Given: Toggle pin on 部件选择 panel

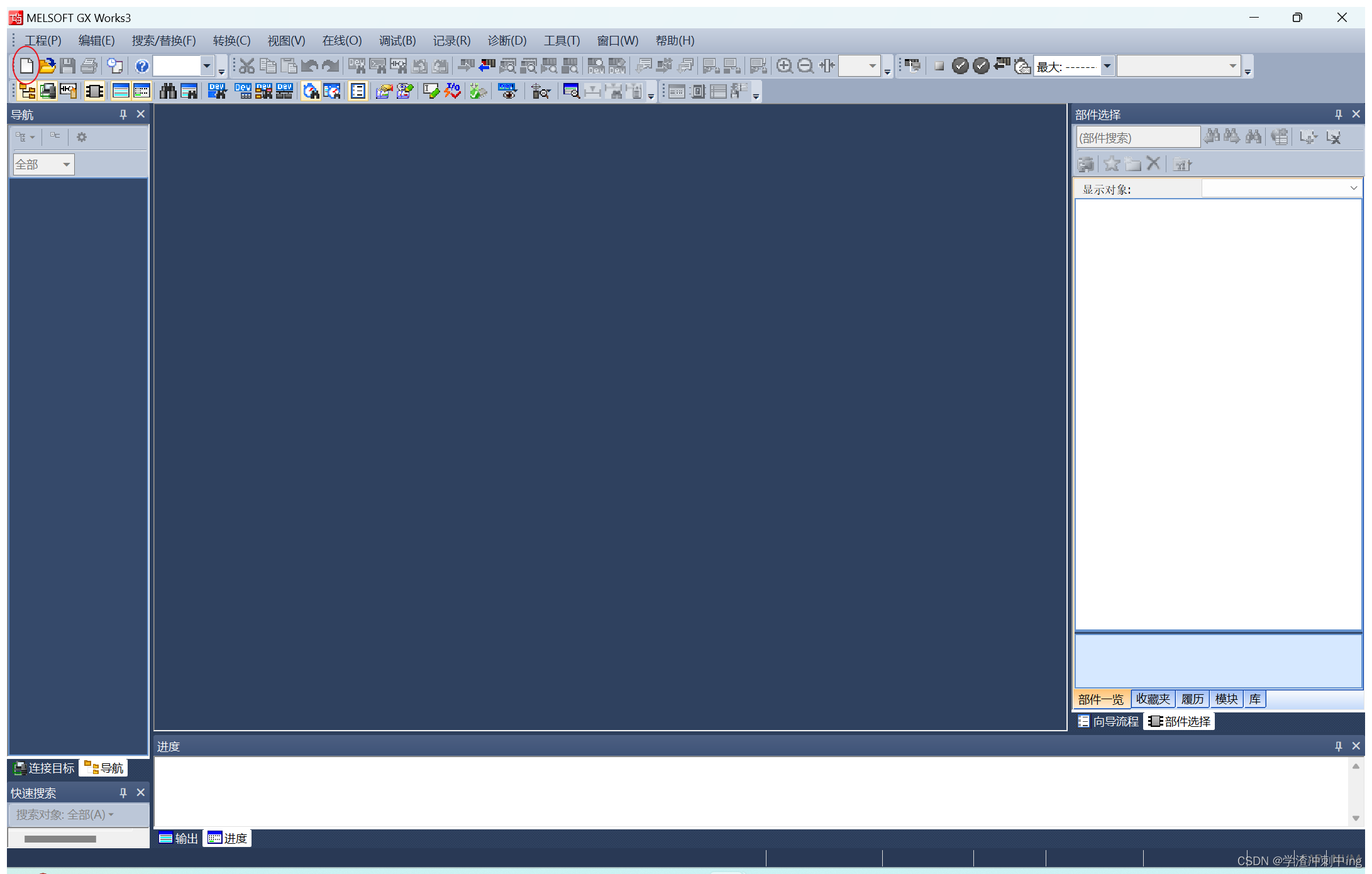Looking at the screenshot, I should [1338, 114].
